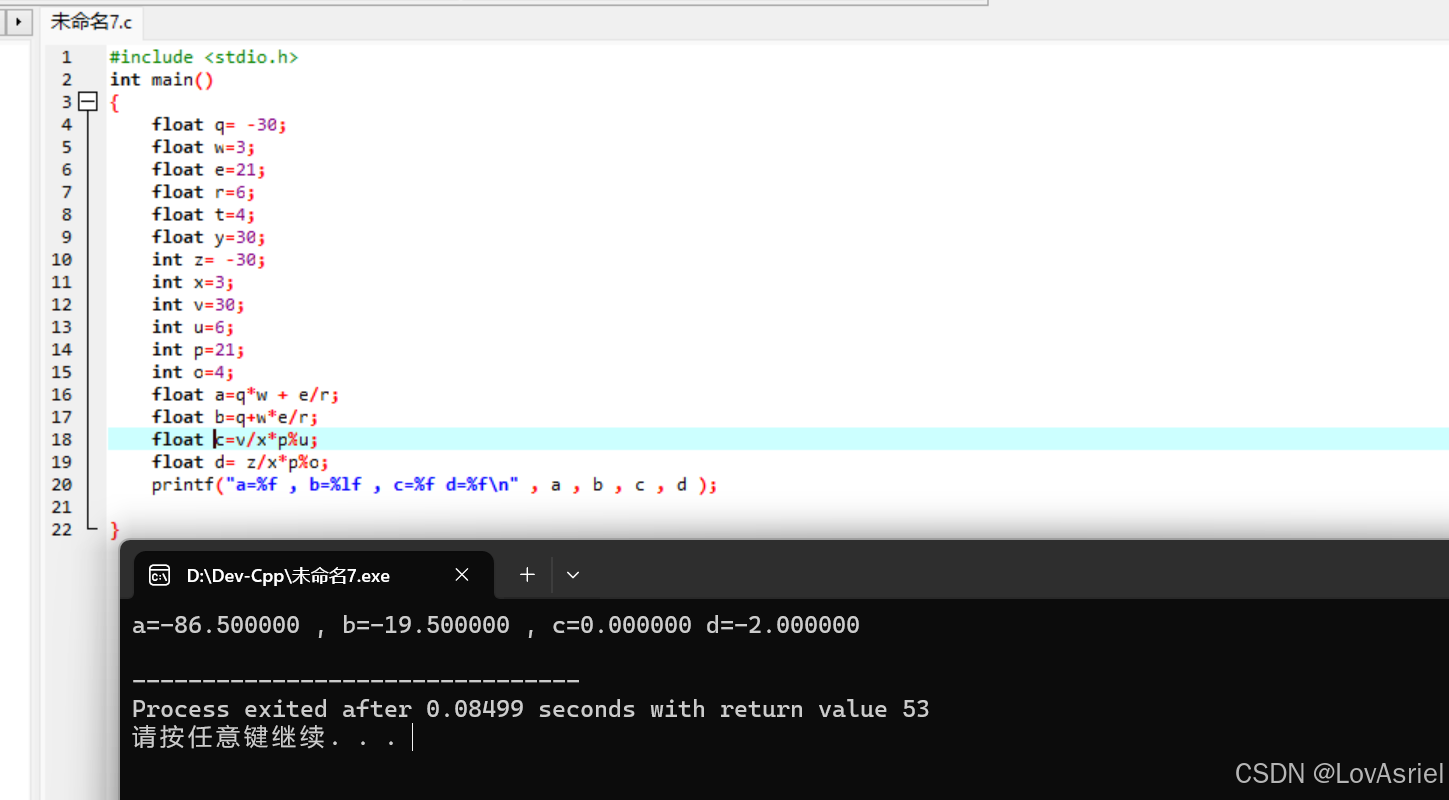Screen dimensions: 1449x800
Task: Open a new console tab with plus
Action: coord(527,575)
